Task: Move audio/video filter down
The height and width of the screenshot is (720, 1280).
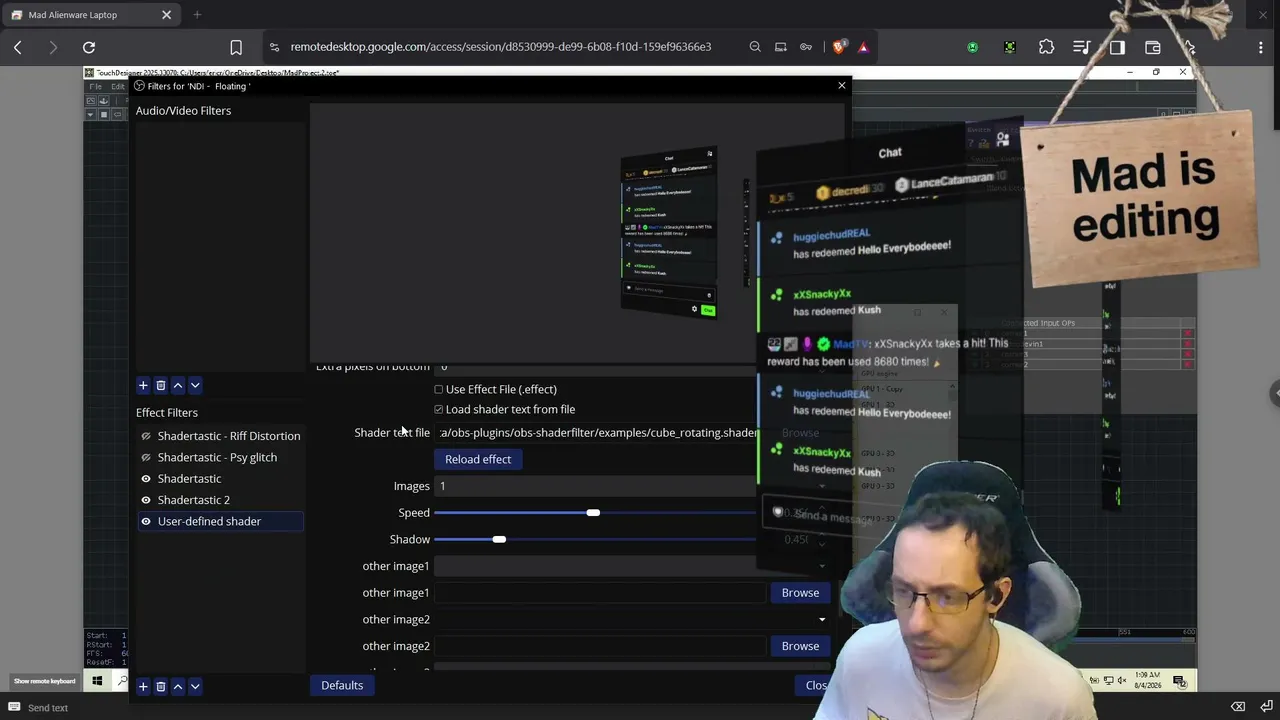Action: (x=195, y=385)
